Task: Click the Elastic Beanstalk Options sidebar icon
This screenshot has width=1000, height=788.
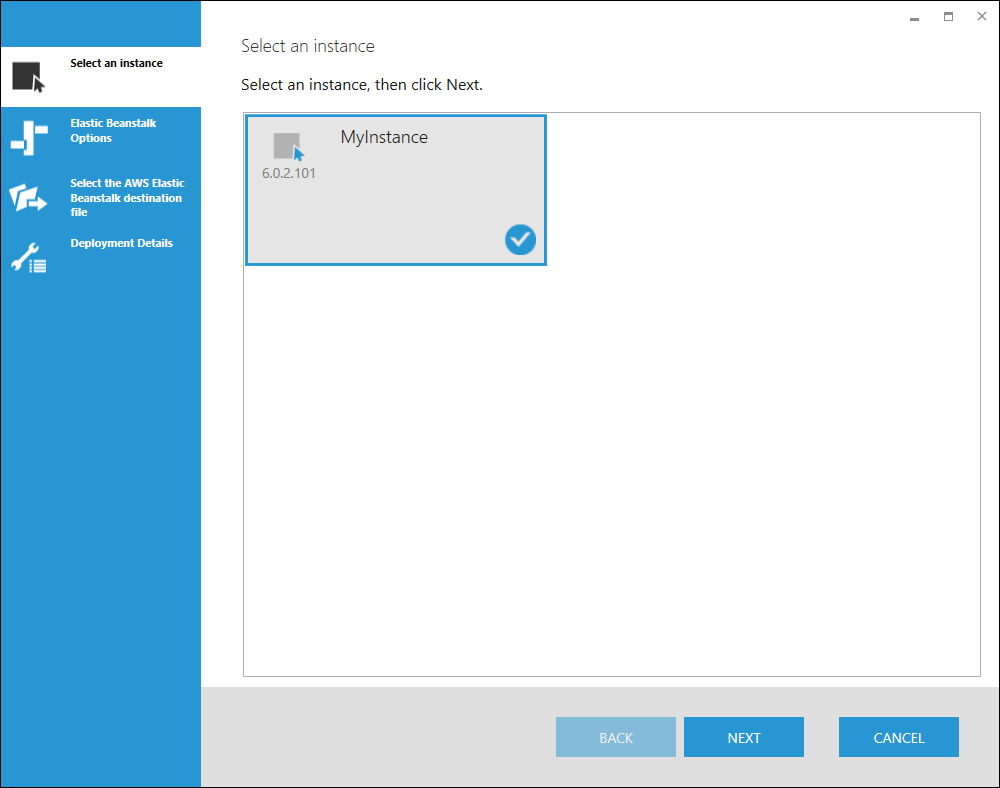Action: pos(28,137)
